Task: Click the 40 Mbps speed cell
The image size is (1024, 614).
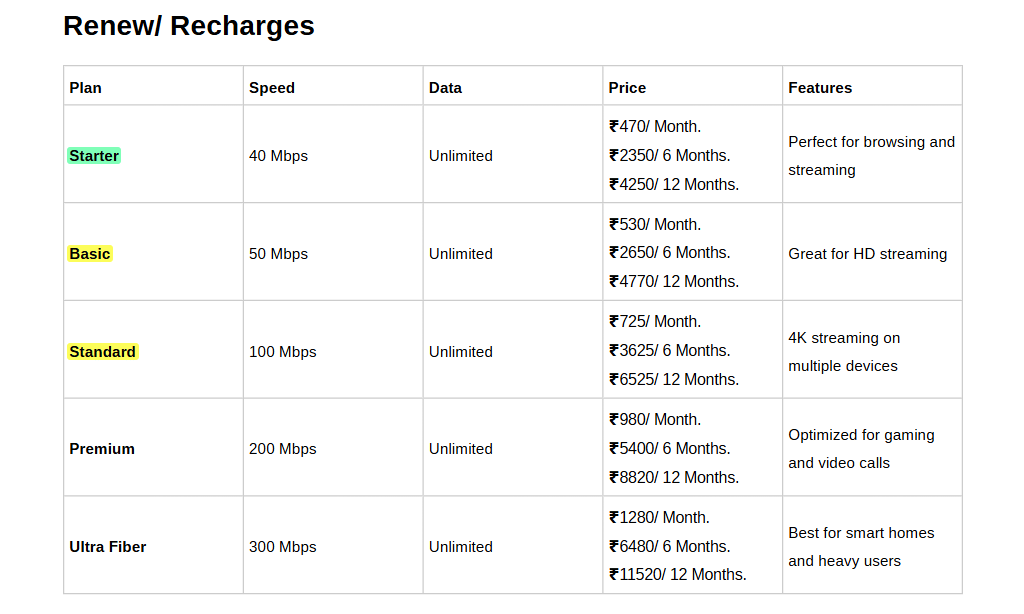Action: [278, 156]
